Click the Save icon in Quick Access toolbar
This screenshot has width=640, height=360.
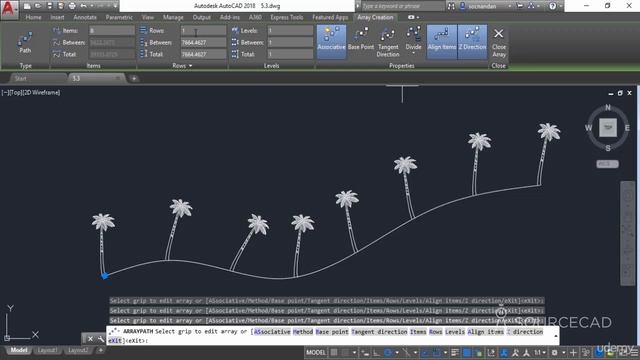[x=49, y=6]
